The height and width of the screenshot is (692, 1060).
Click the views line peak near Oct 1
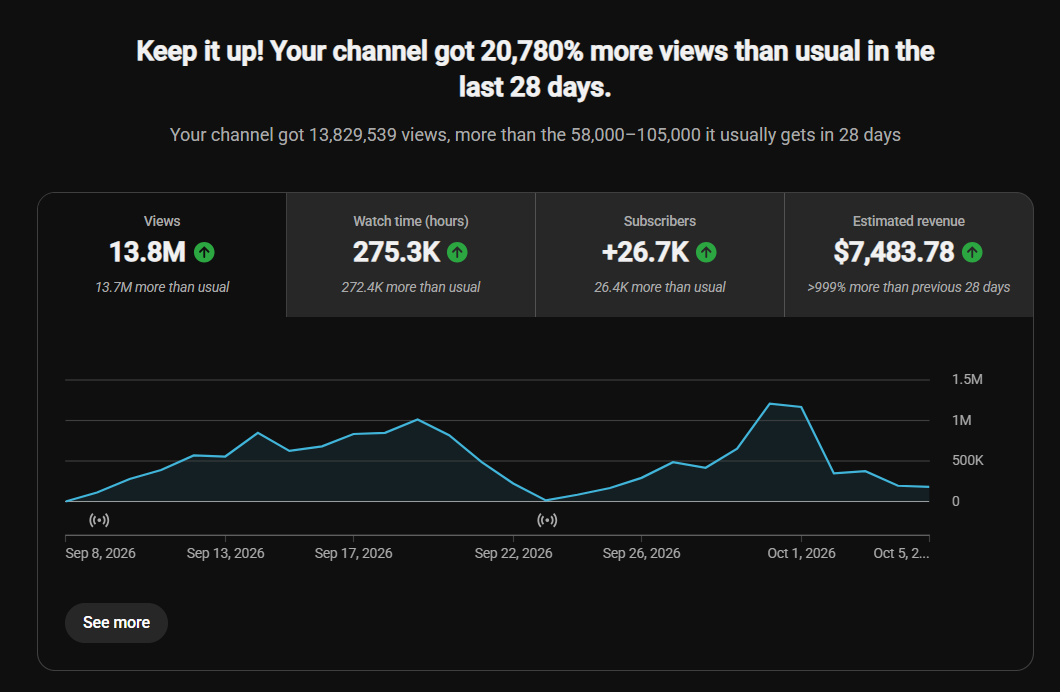point(770,403)
